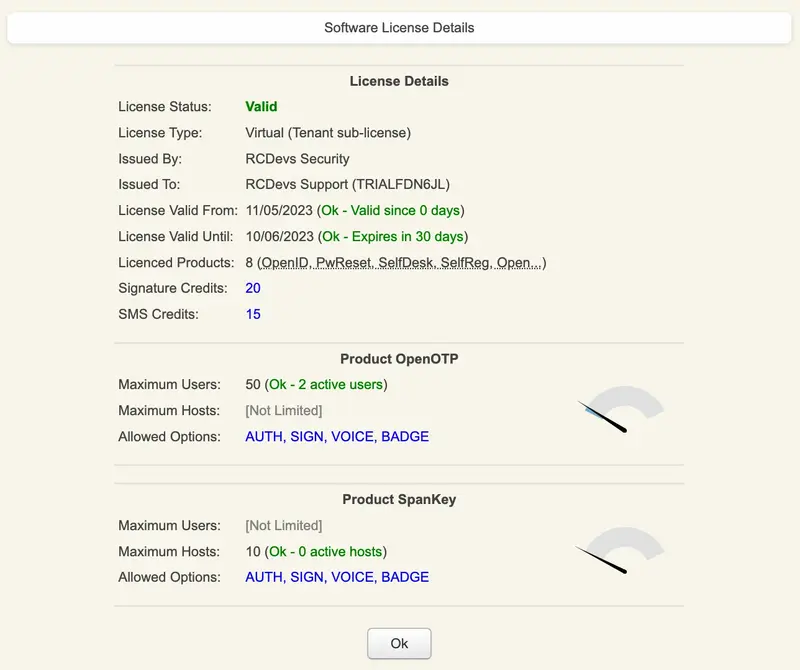Click the License Type label
Image resolution: width=800 pixels, height=670 pixels.
(x=160, y=133)
